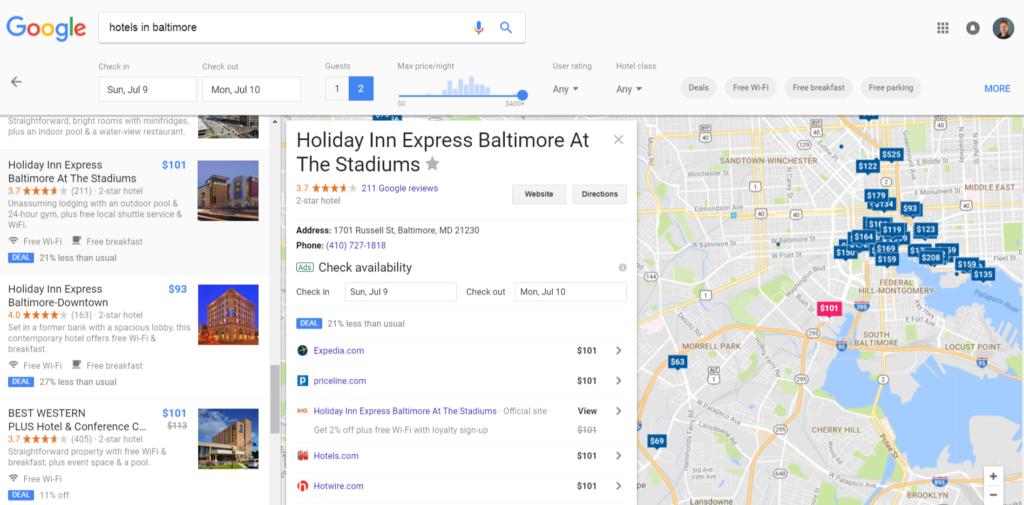Get Directions to the hotel

(600, 194)
